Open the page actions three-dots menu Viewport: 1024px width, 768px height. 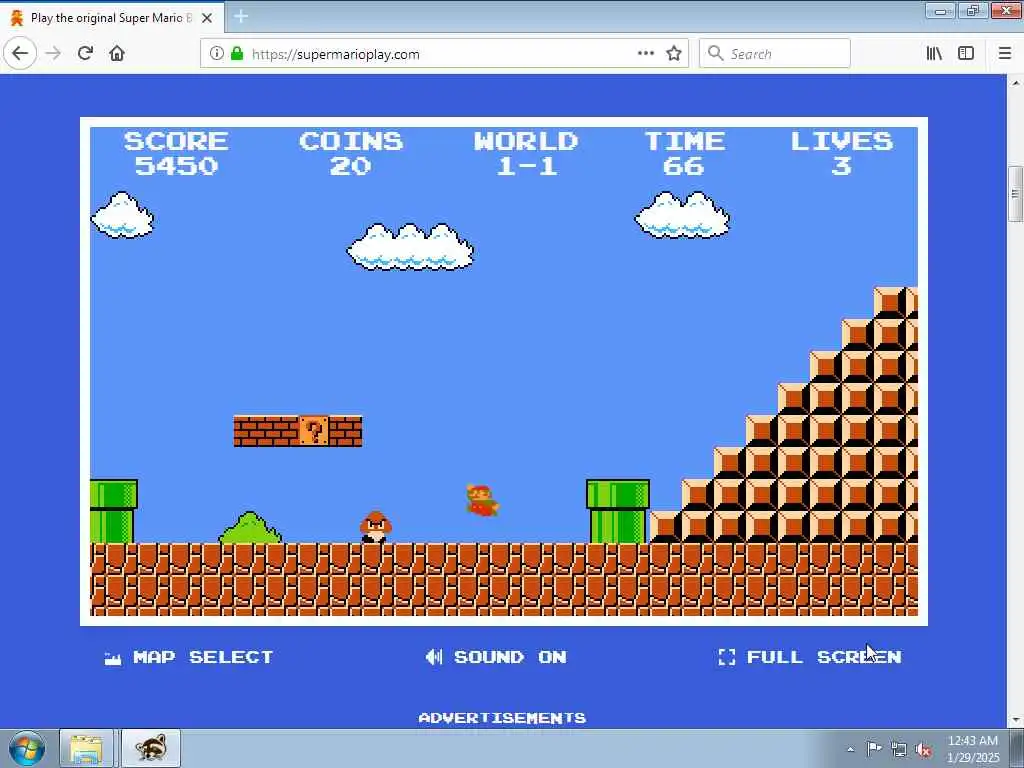tap(646, 54)
